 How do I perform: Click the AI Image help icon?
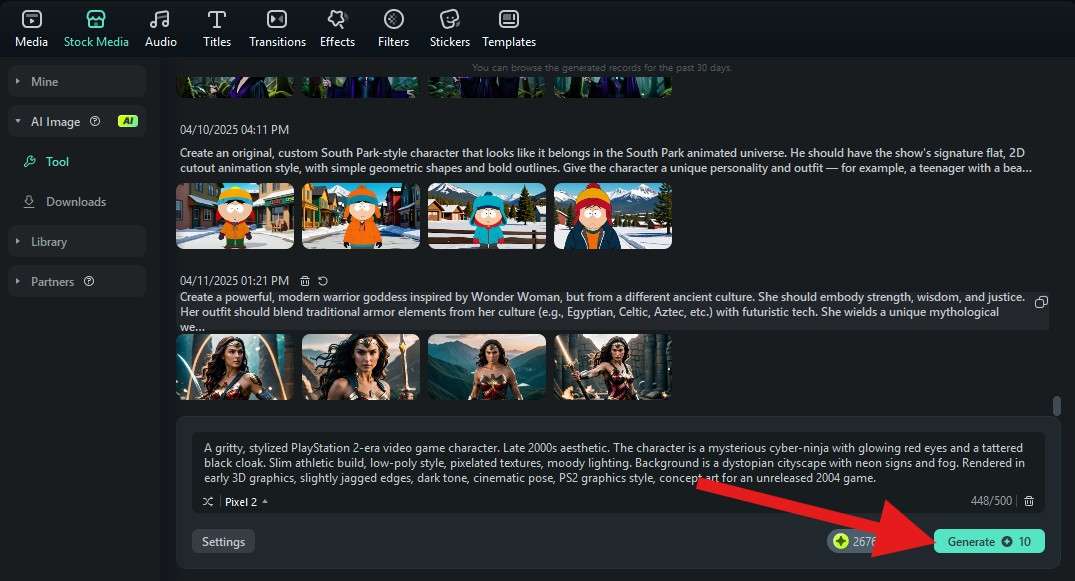(95, 121)
